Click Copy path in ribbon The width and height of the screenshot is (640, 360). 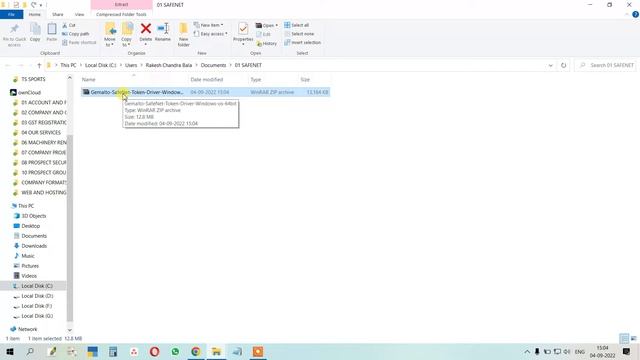pos(76,34)
